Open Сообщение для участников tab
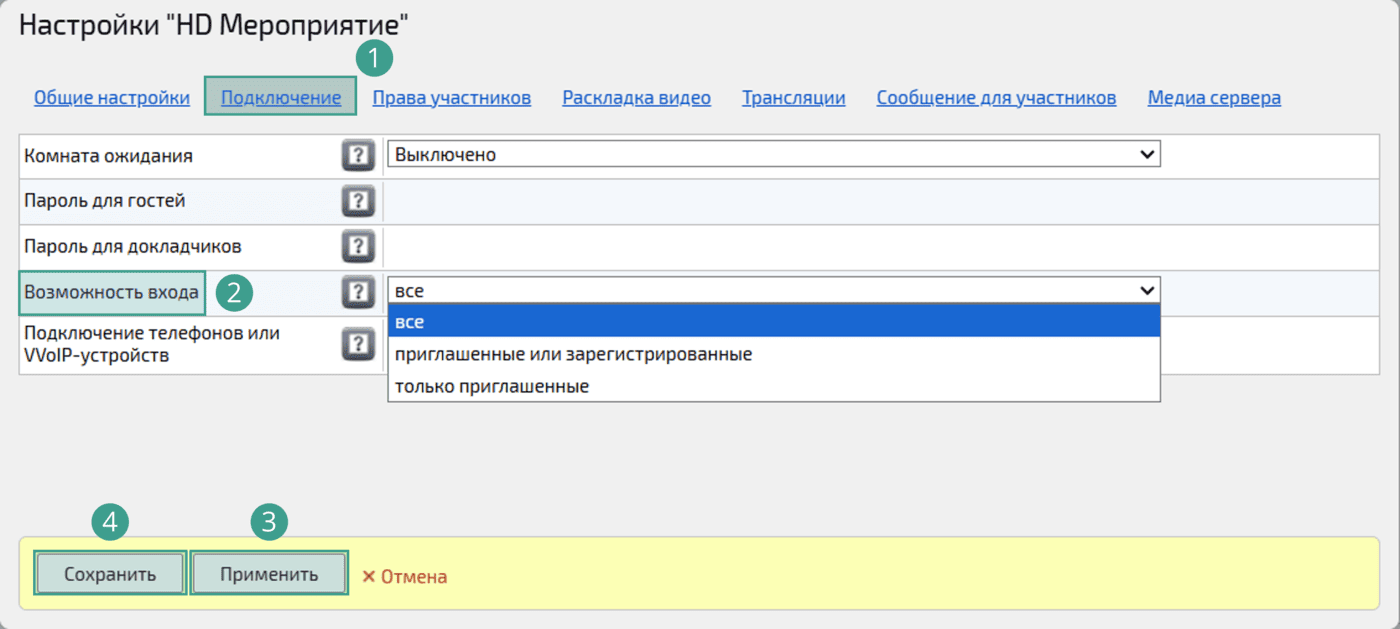 996,98
